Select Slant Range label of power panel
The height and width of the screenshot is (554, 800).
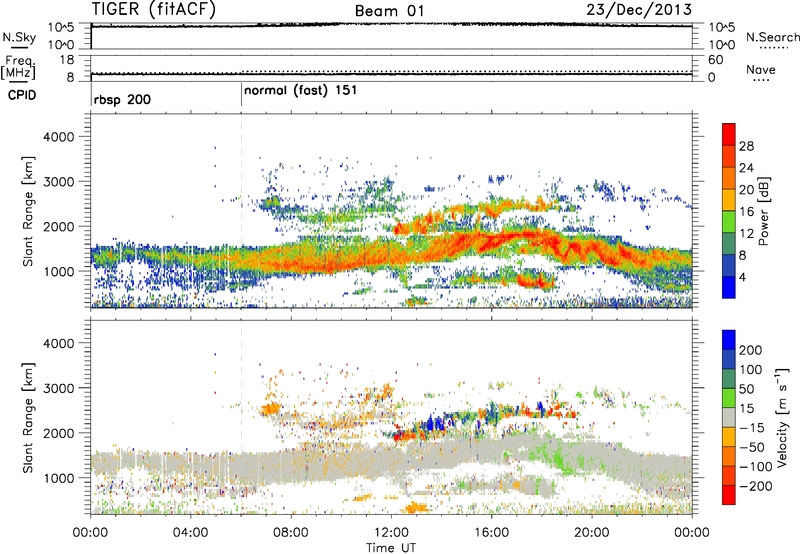click(28, 211)
